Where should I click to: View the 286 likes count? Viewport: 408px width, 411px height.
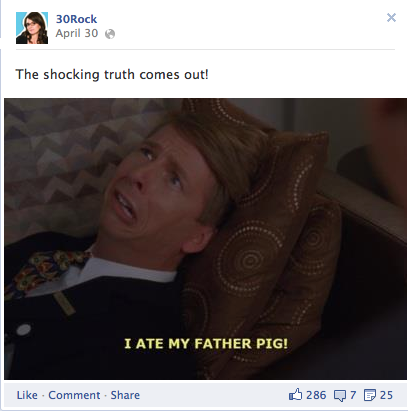pyautogui.click(x=316, y=395)
